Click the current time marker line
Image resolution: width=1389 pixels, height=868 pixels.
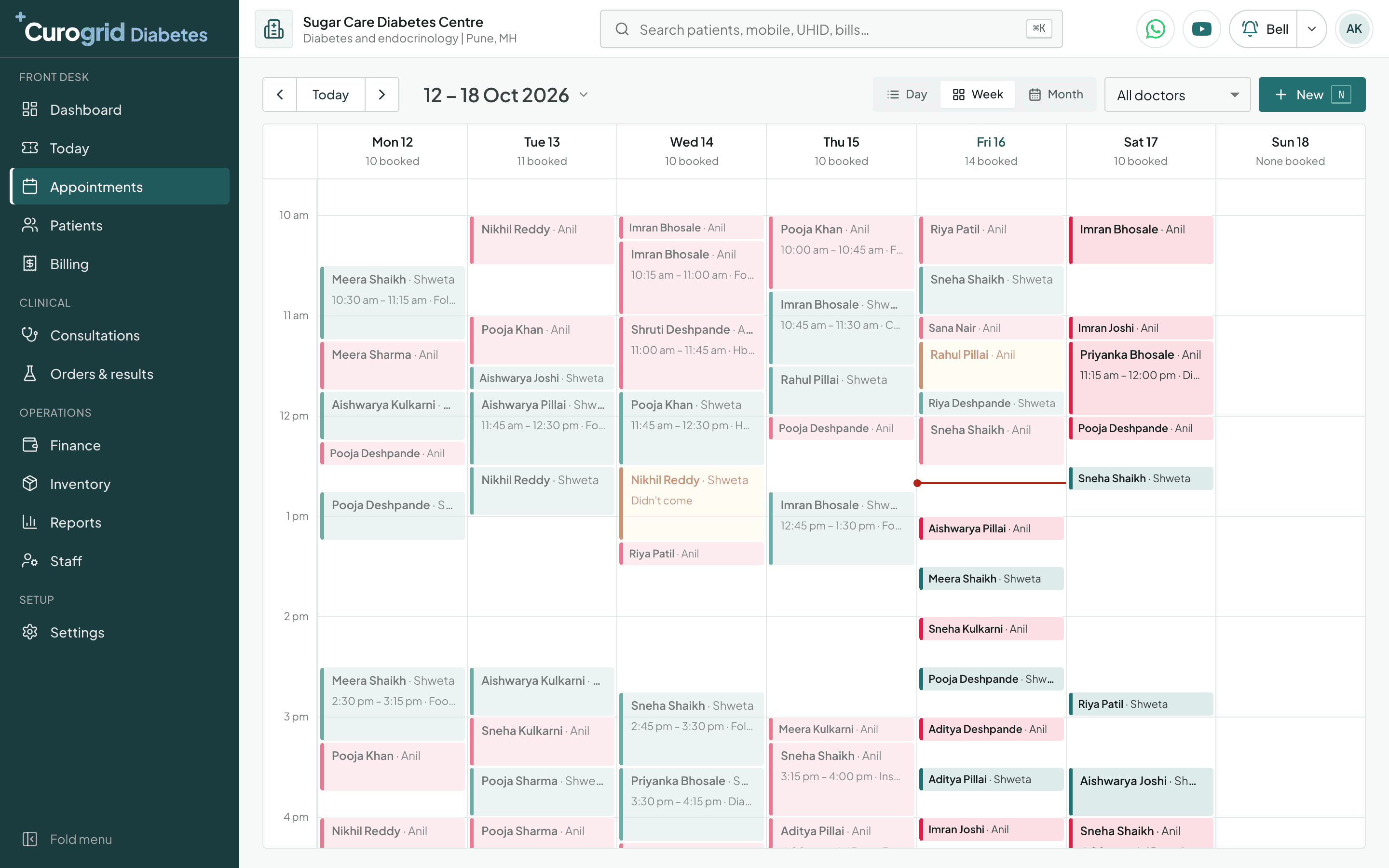click(x=991, y=483)
